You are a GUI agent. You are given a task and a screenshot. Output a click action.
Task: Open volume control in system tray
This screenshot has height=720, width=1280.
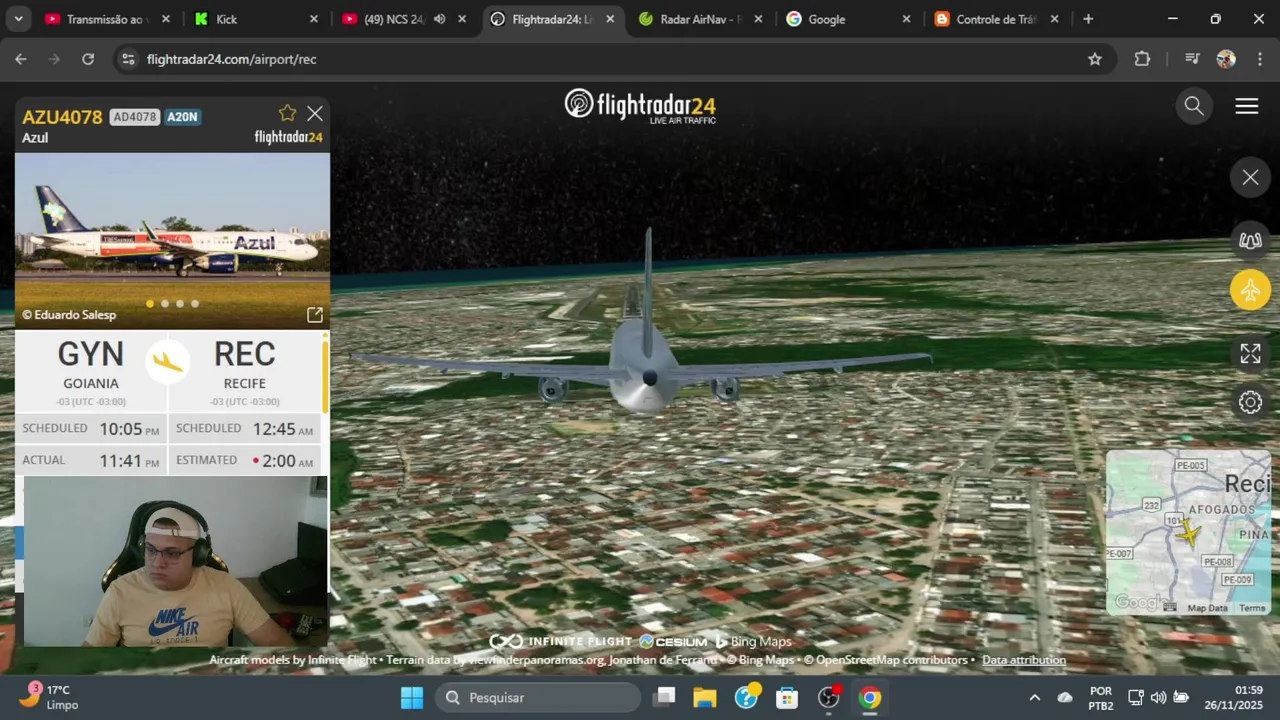point(1158,697)
